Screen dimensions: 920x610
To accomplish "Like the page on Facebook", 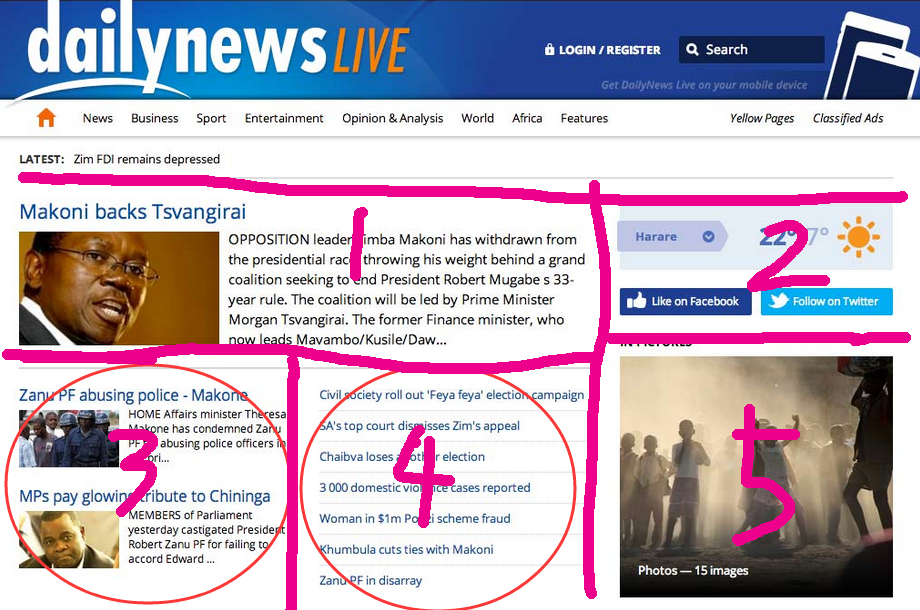I will coord(685,301).
